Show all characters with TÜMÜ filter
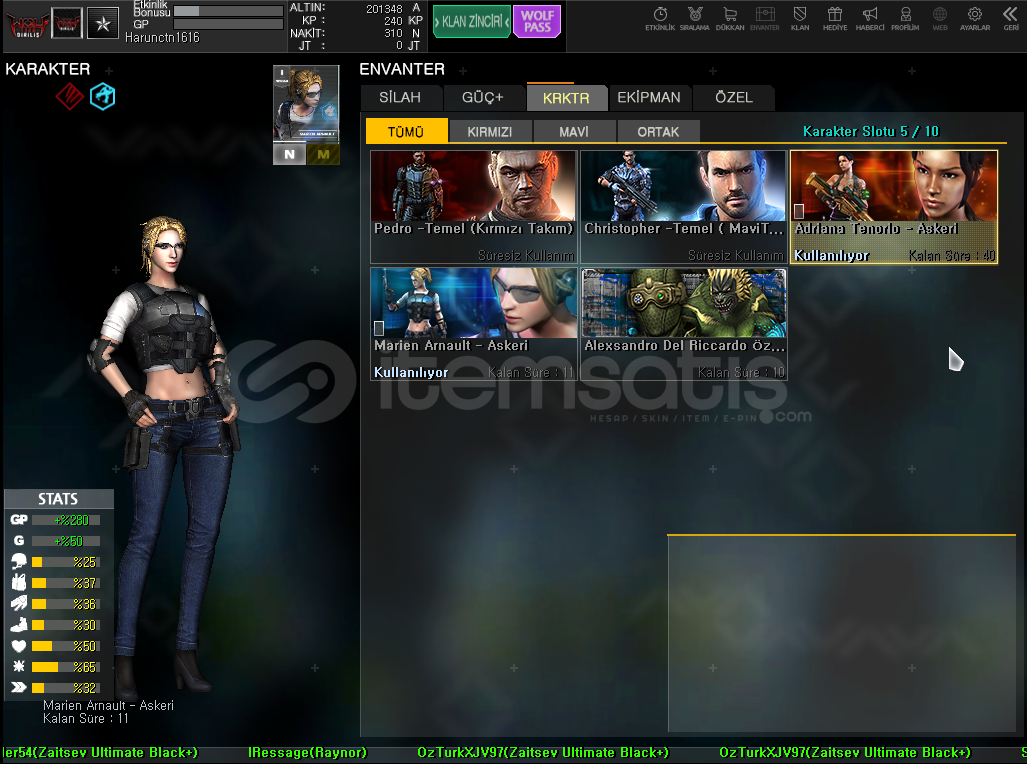 [406, 131]
